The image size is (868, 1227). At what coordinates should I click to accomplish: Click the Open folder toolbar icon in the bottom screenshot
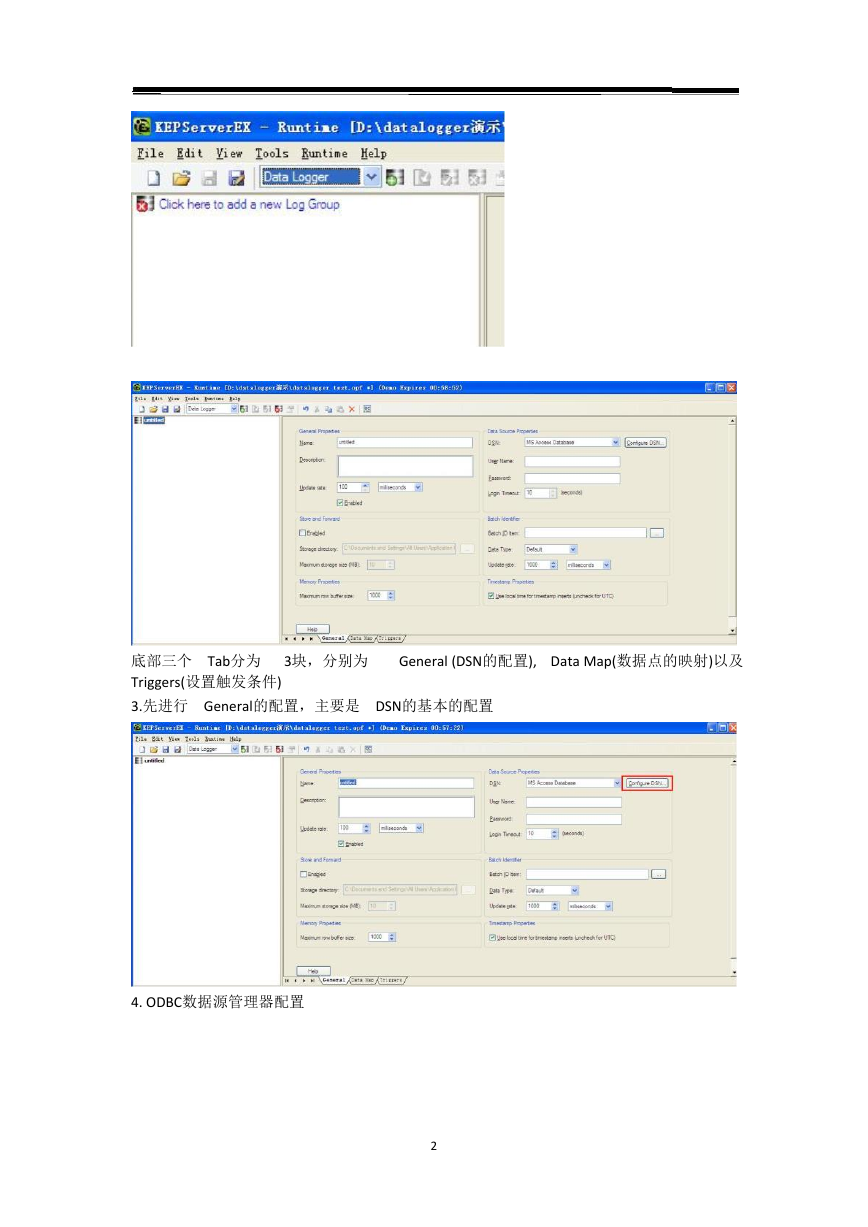(153, 748)
